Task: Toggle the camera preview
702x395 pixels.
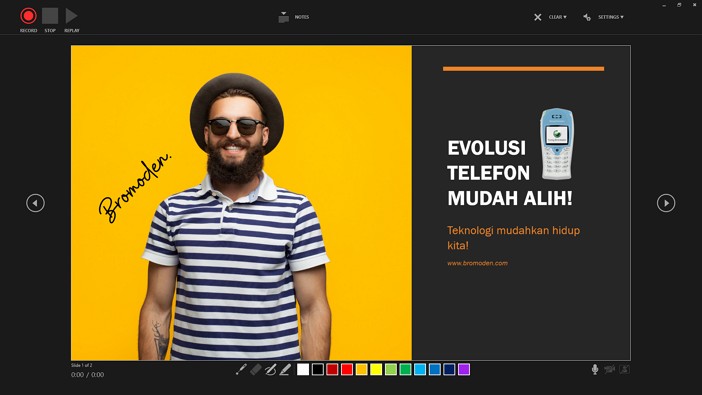Action: (x=625, y=369)
